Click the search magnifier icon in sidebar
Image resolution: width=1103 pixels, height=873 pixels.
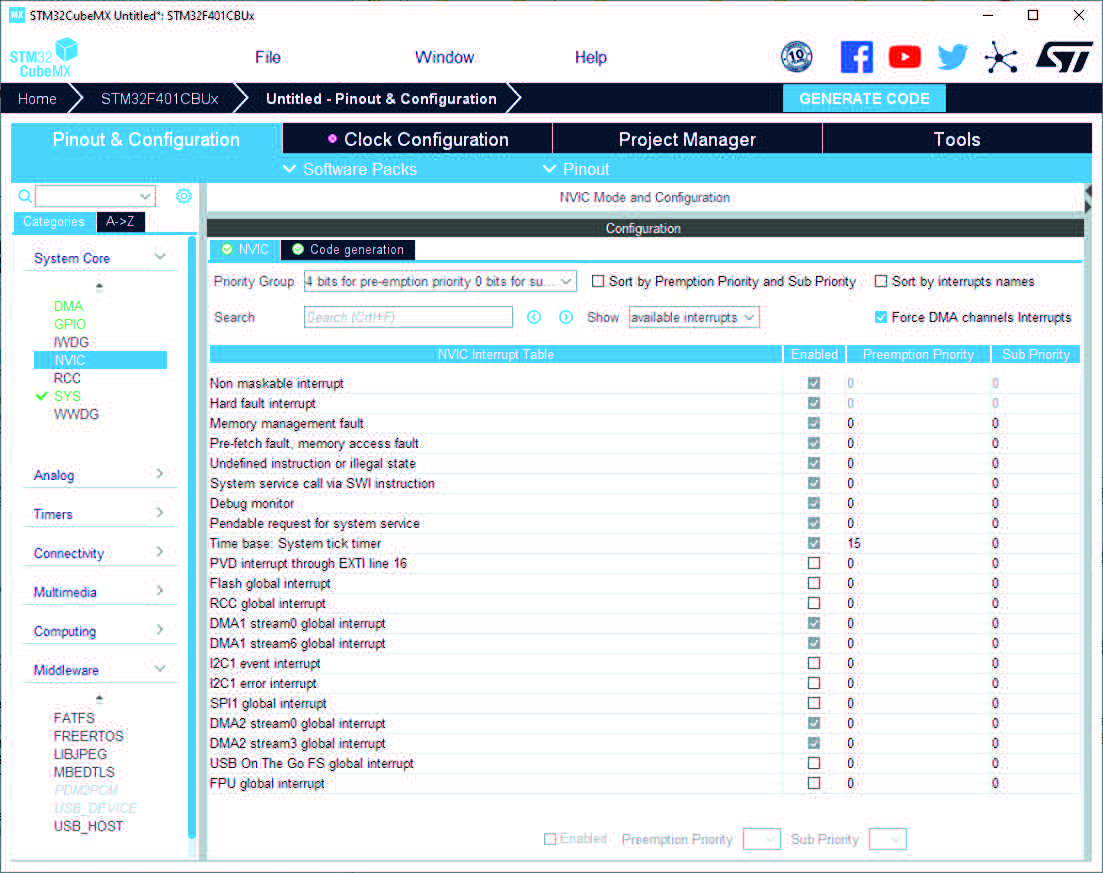pos(25,196)
